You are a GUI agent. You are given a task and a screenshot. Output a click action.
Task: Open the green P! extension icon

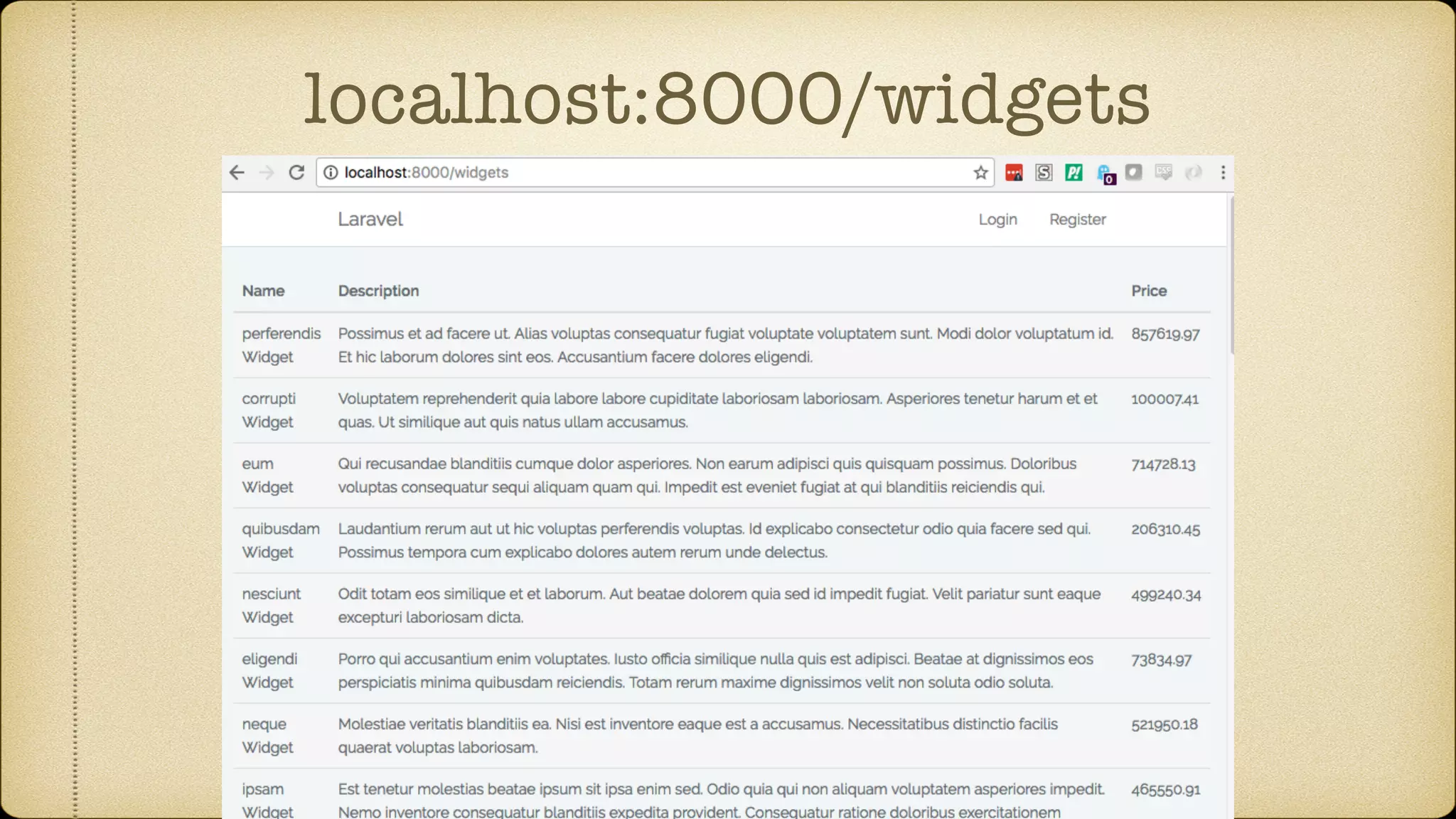tap(1074, 173)
